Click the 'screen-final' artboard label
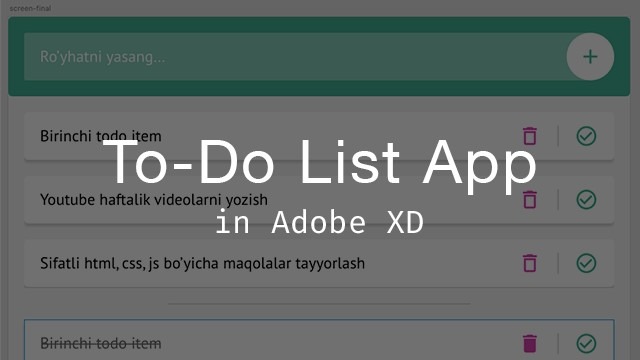Image resolution: width=640 pixels, height=360 pixels. tap(30, 8)
